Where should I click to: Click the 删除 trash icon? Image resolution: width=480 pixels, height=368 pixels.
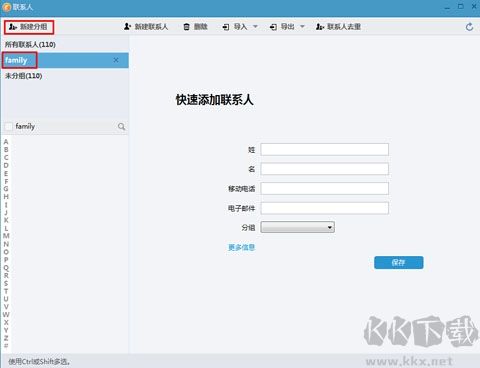pos(187,27)
